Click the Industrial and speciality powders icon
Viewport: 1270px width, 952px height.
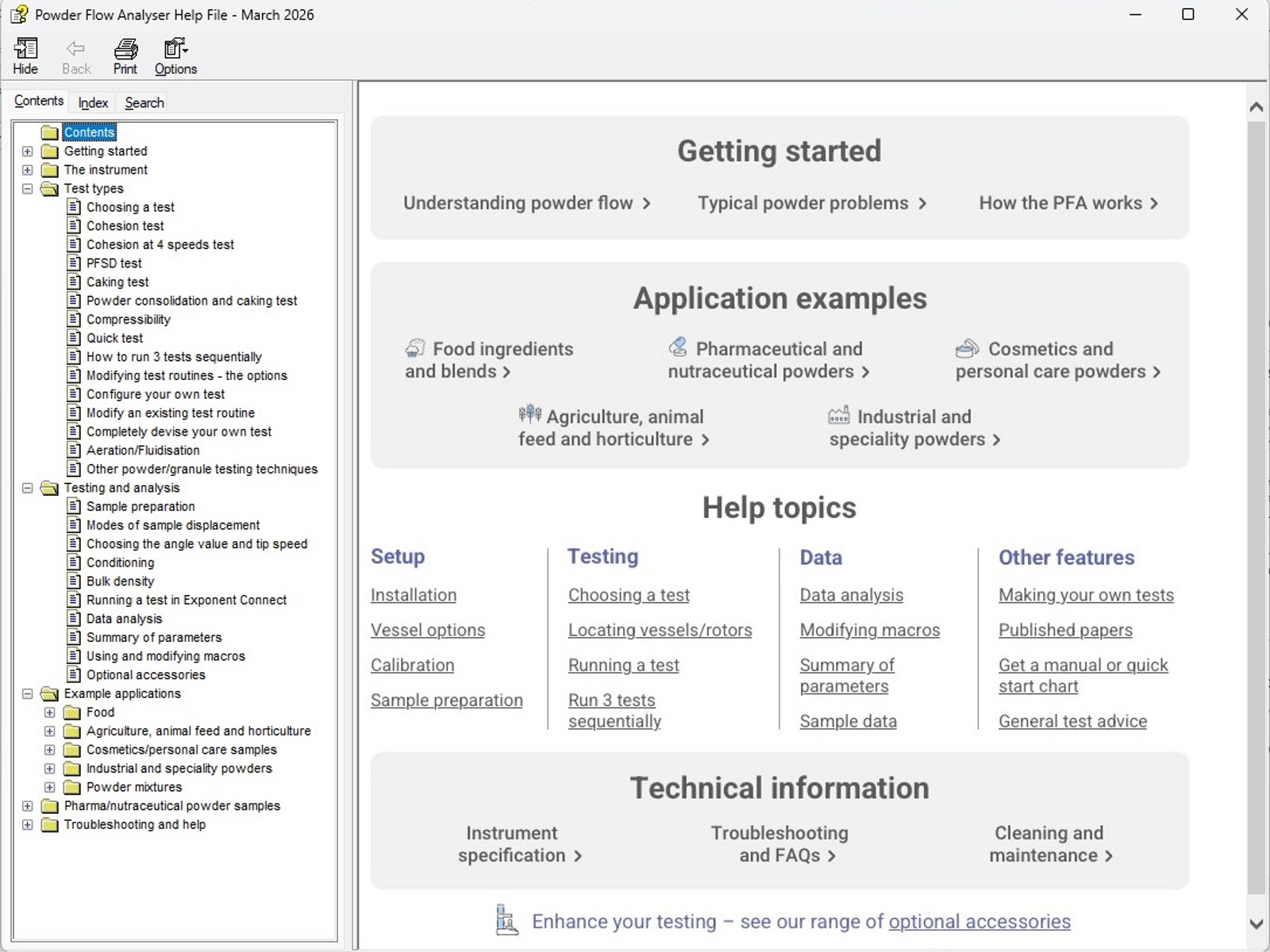pos(839,415)
